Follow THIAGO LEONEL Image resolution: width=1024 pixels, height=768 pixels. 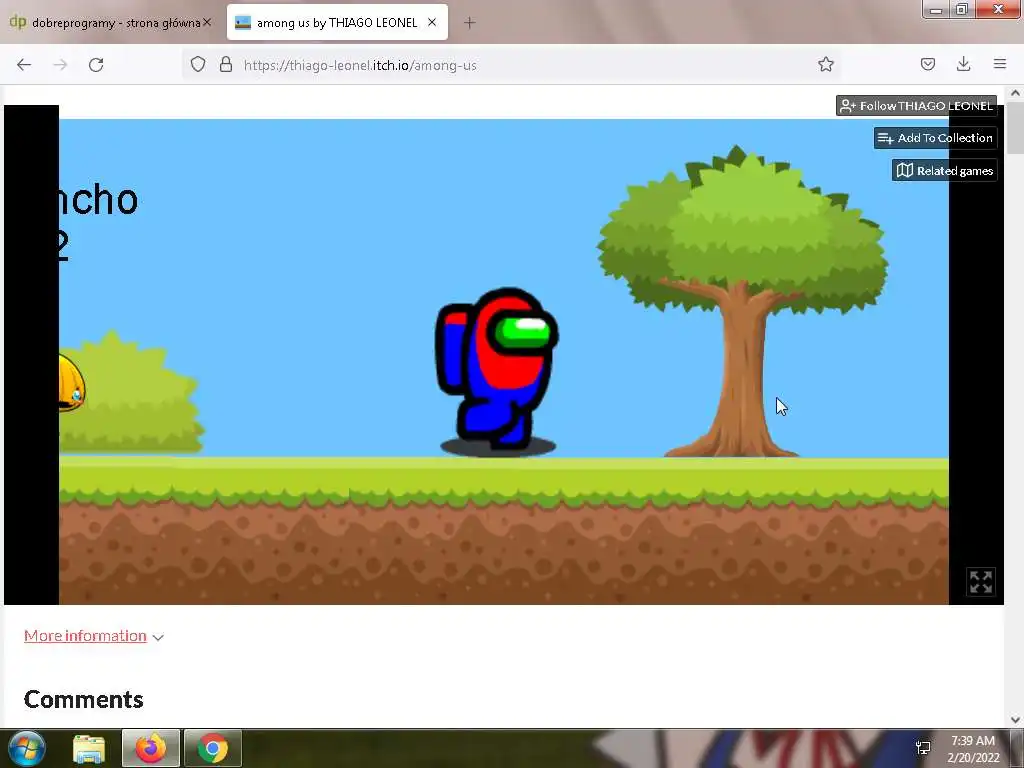(x=916, y=106)
